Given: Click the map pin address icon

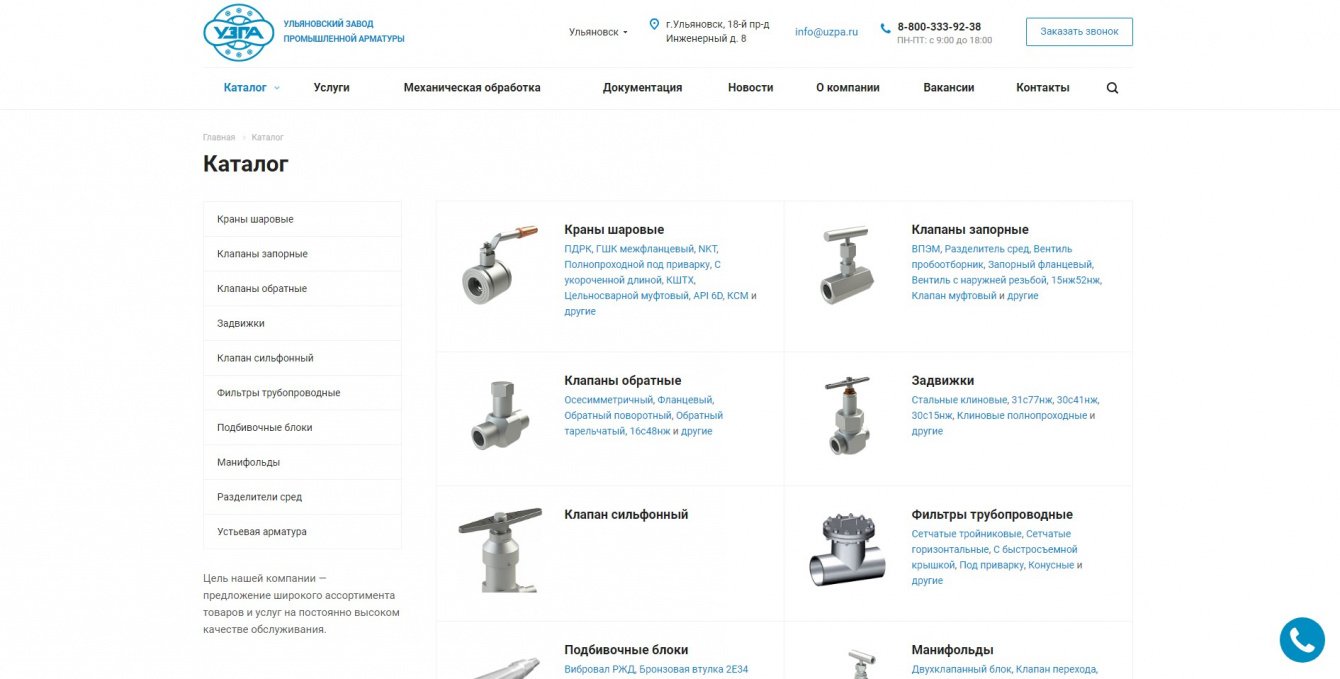Looking at the screenshot, I should [x=655, y=24].
